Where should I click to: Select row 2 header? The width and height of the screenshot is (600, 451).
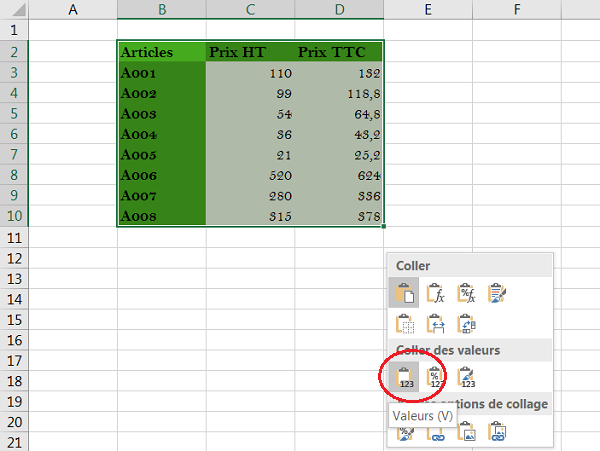14,51
